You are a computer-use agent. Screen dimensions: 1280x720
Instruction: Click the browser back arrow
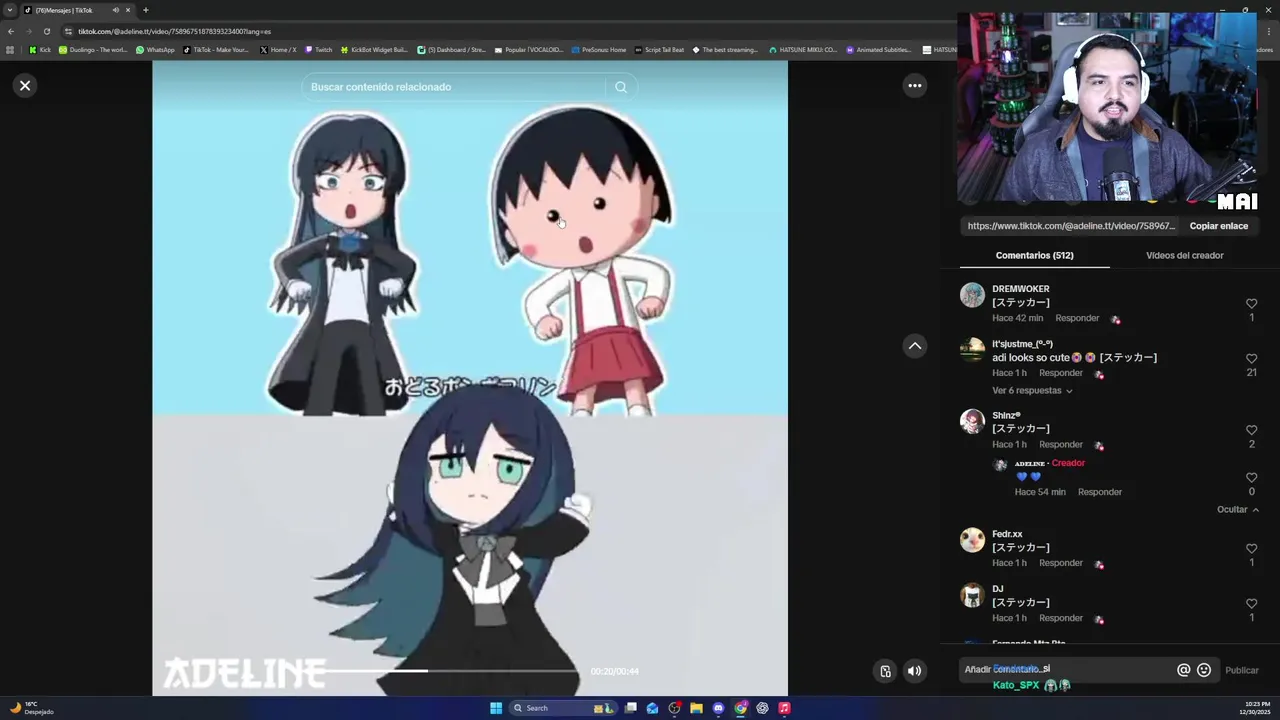(11, 31)
